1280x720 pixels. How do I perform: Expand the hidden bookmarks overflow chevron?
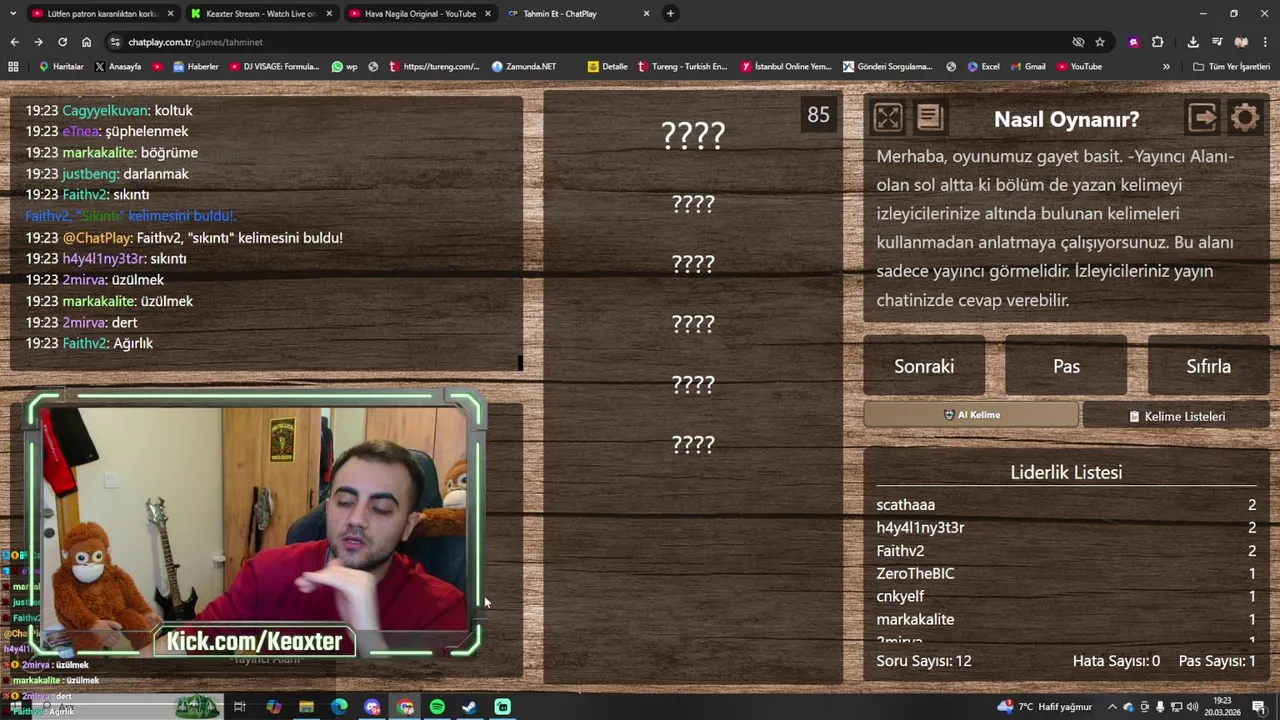point(1166,67)
